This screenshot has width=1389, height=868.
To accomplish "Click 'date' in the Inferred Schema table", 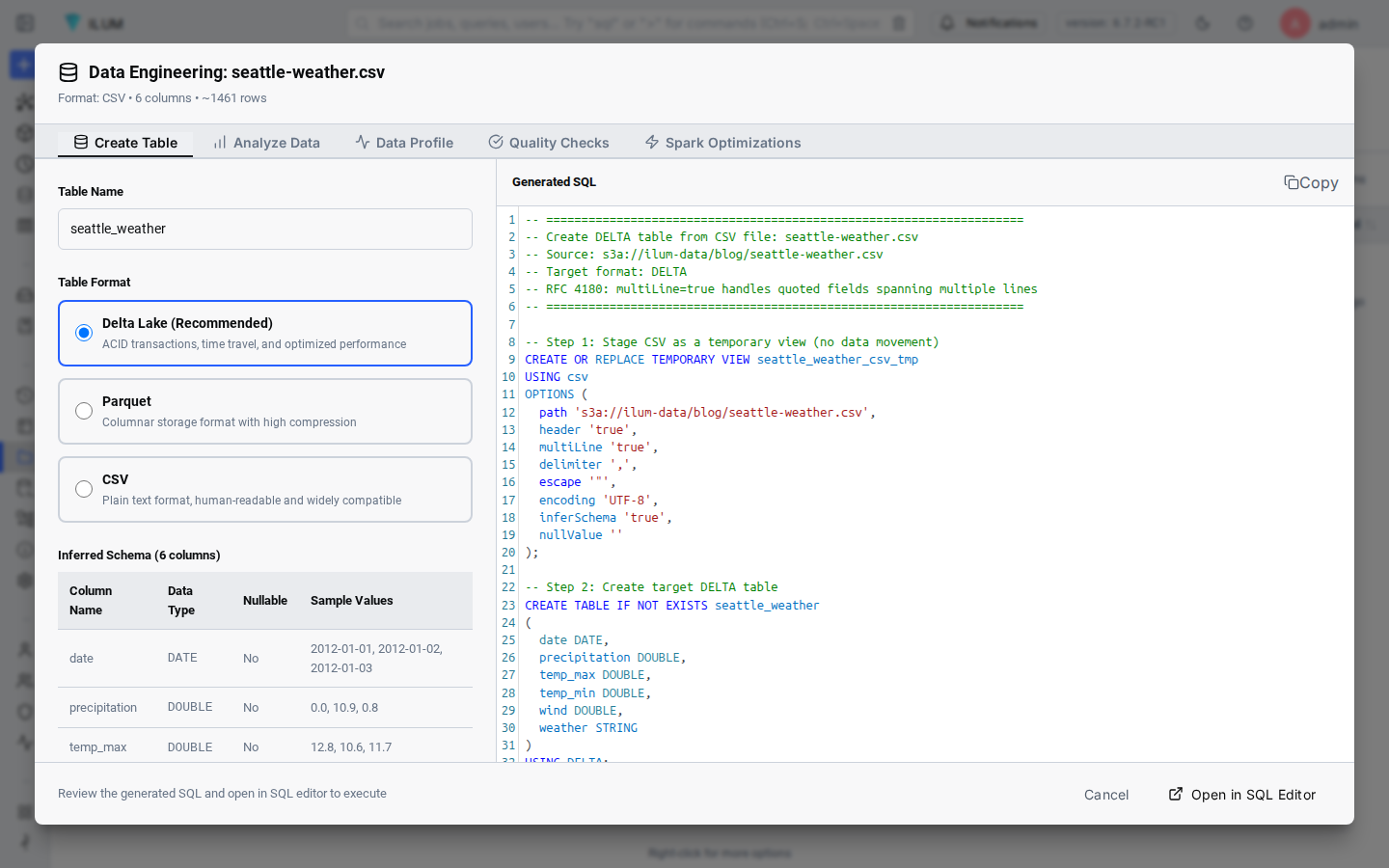I will coord(81,659).
